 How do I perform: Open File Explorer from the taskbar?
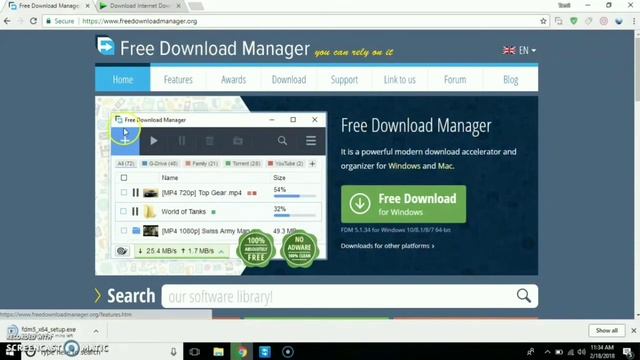218,351
